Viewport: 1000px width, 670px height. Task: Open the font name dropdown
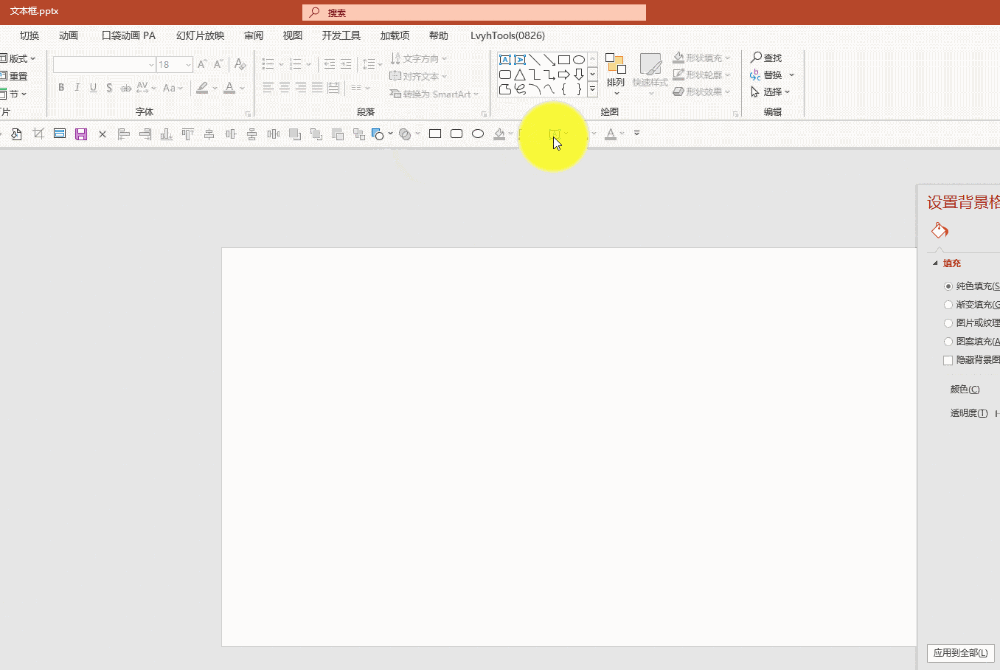[x=151, y=64]
